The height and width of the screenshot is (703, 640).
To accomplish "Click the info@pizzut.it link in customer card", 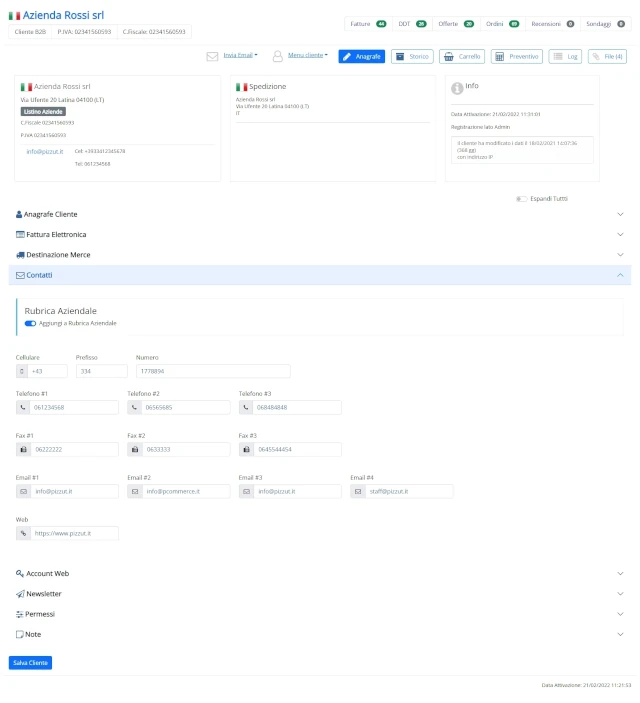I will click(45, 152).
